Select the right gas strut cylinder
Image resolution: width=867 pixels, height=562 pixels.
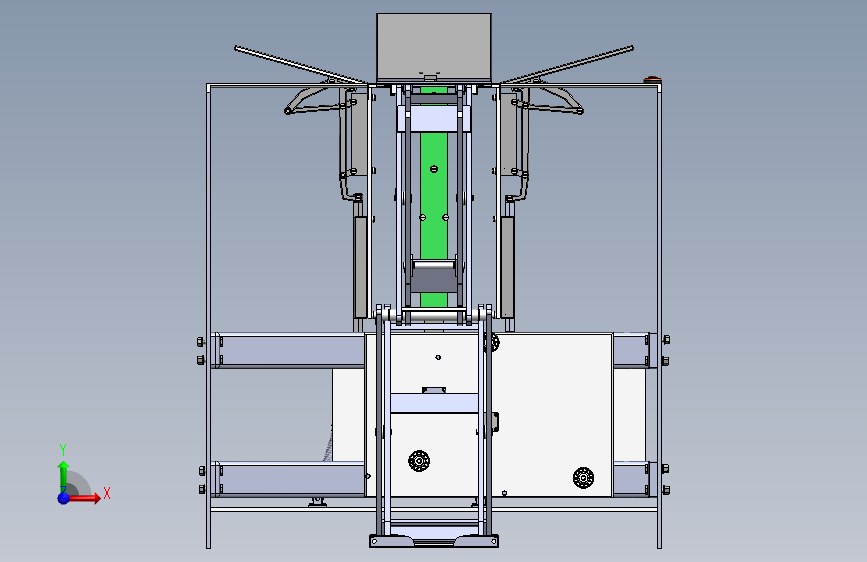tap(508, 267)
